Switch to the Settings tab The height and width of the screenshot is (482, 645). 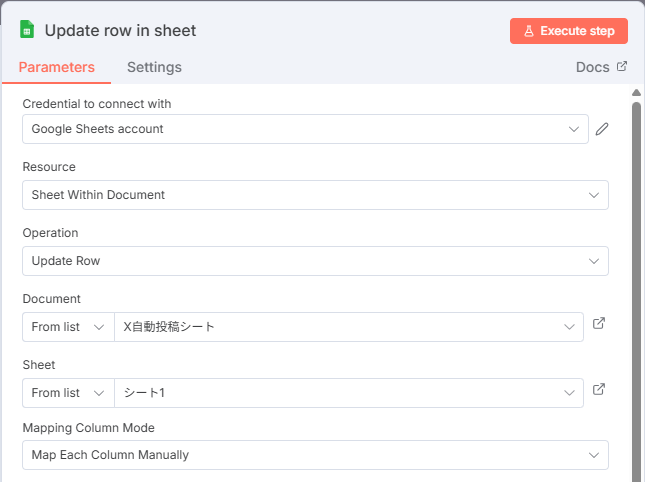154,67
